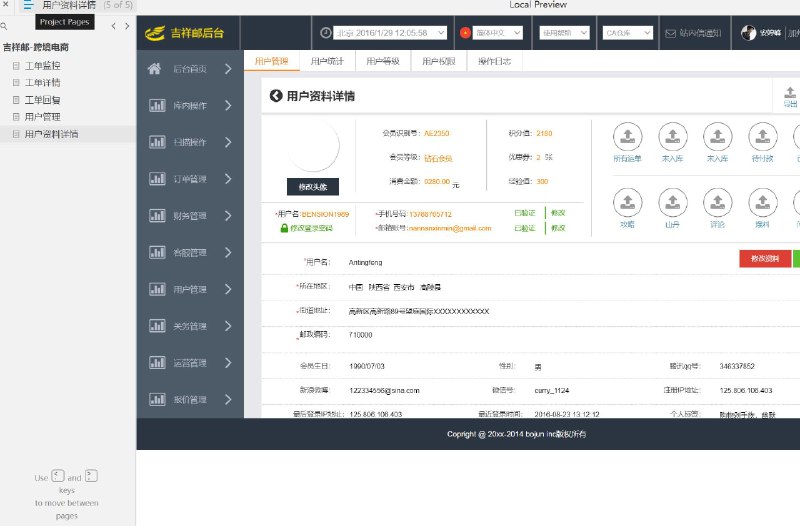This screenshot has width=800, height=526.
Task: Expand 财务管理 with its chevron
Action: 228,215
